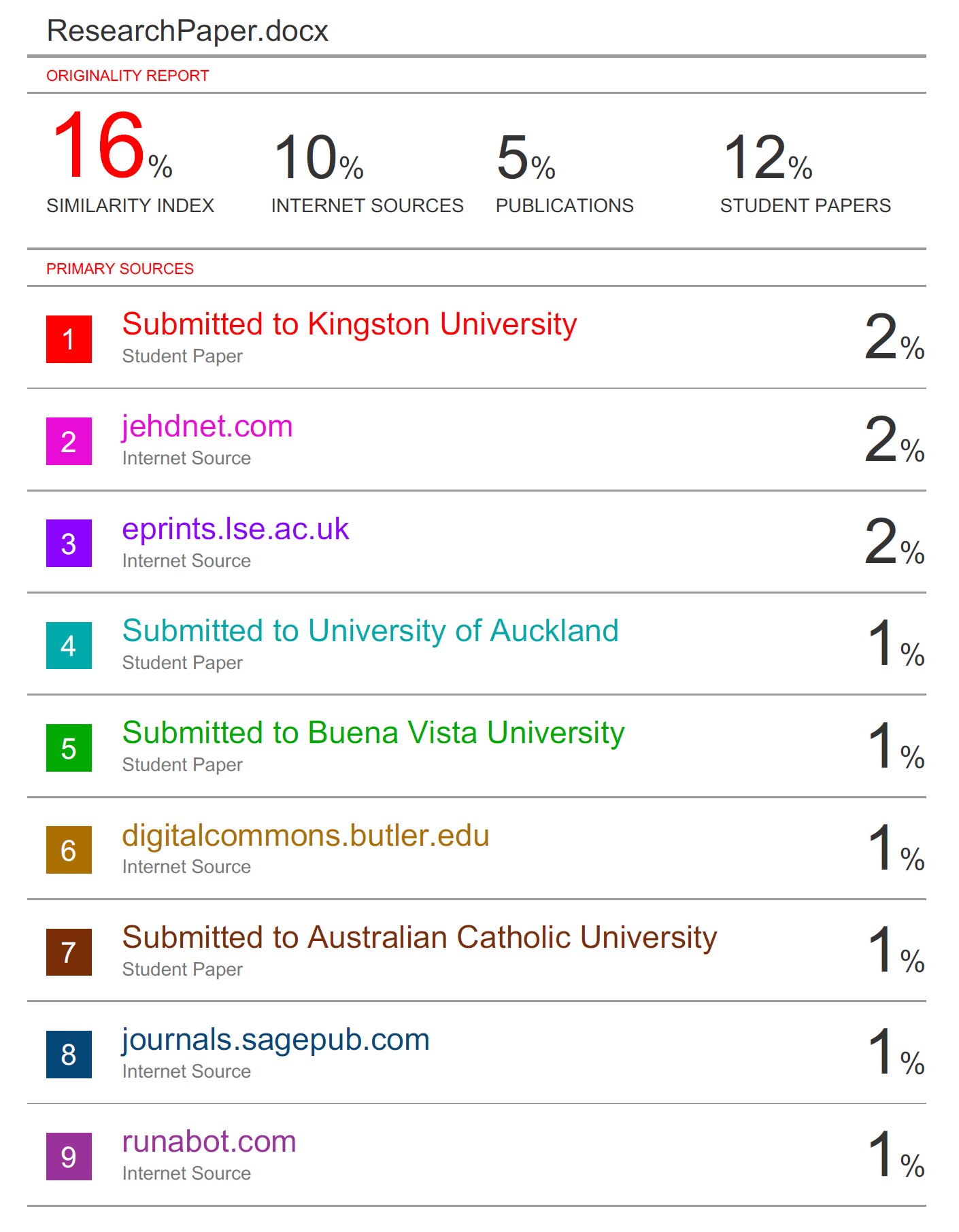Click the magenta source number 2 badge

(69, 441)
